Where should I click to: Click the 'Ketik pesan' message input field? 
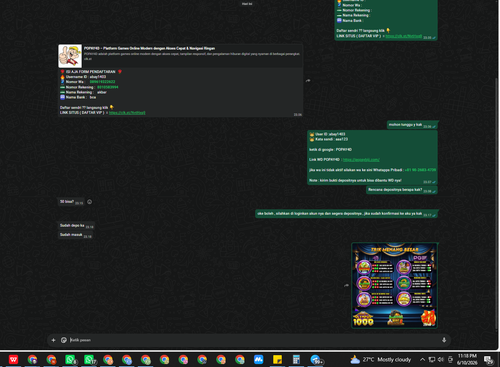253,340
